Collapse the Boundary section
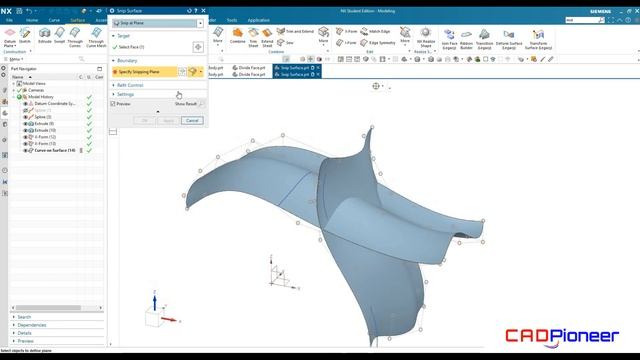Screen dimensions: 640x360 [x=113, y=60]
